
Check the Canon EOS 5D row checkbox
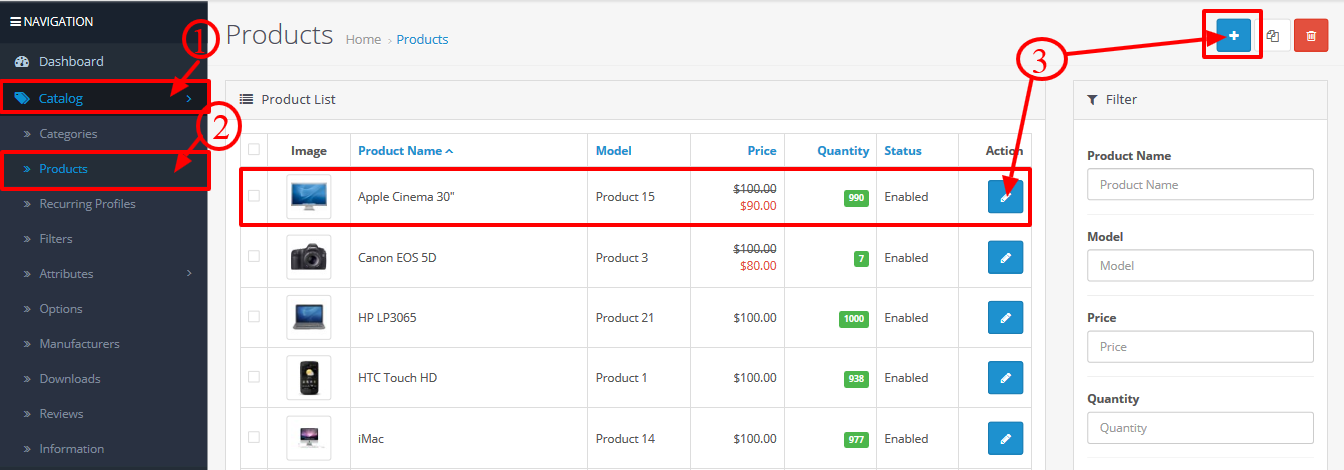[254, 256]
